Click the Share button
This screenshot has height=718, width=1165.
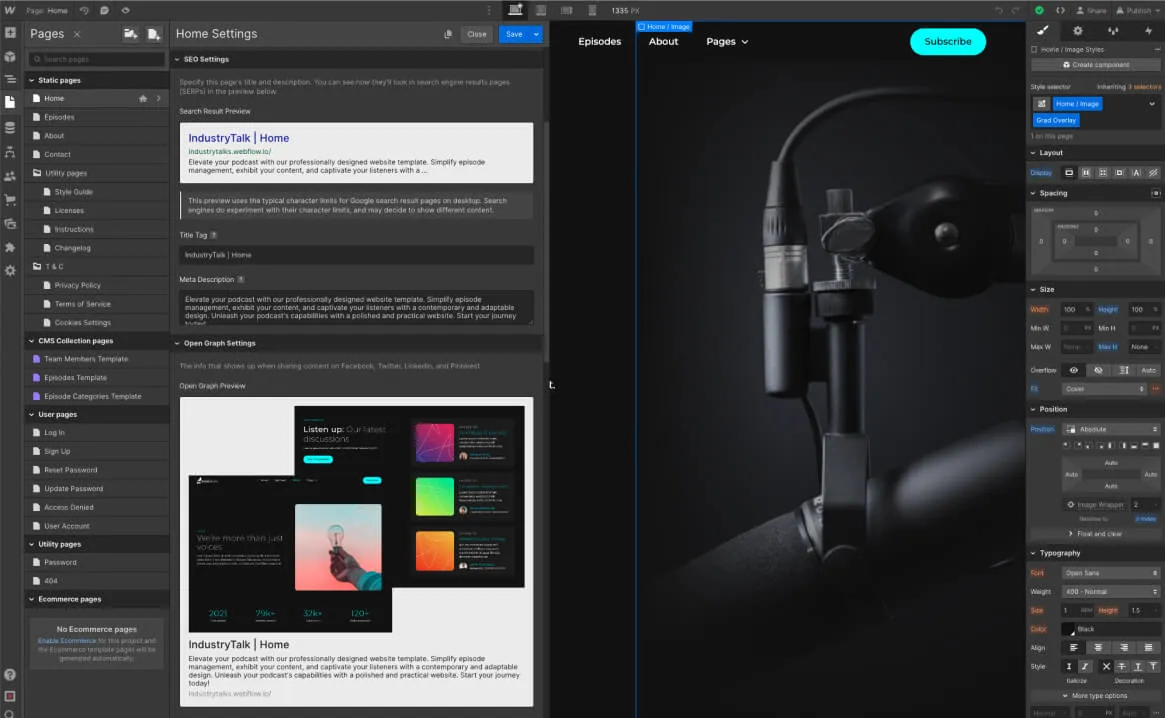click(1091, 10)
